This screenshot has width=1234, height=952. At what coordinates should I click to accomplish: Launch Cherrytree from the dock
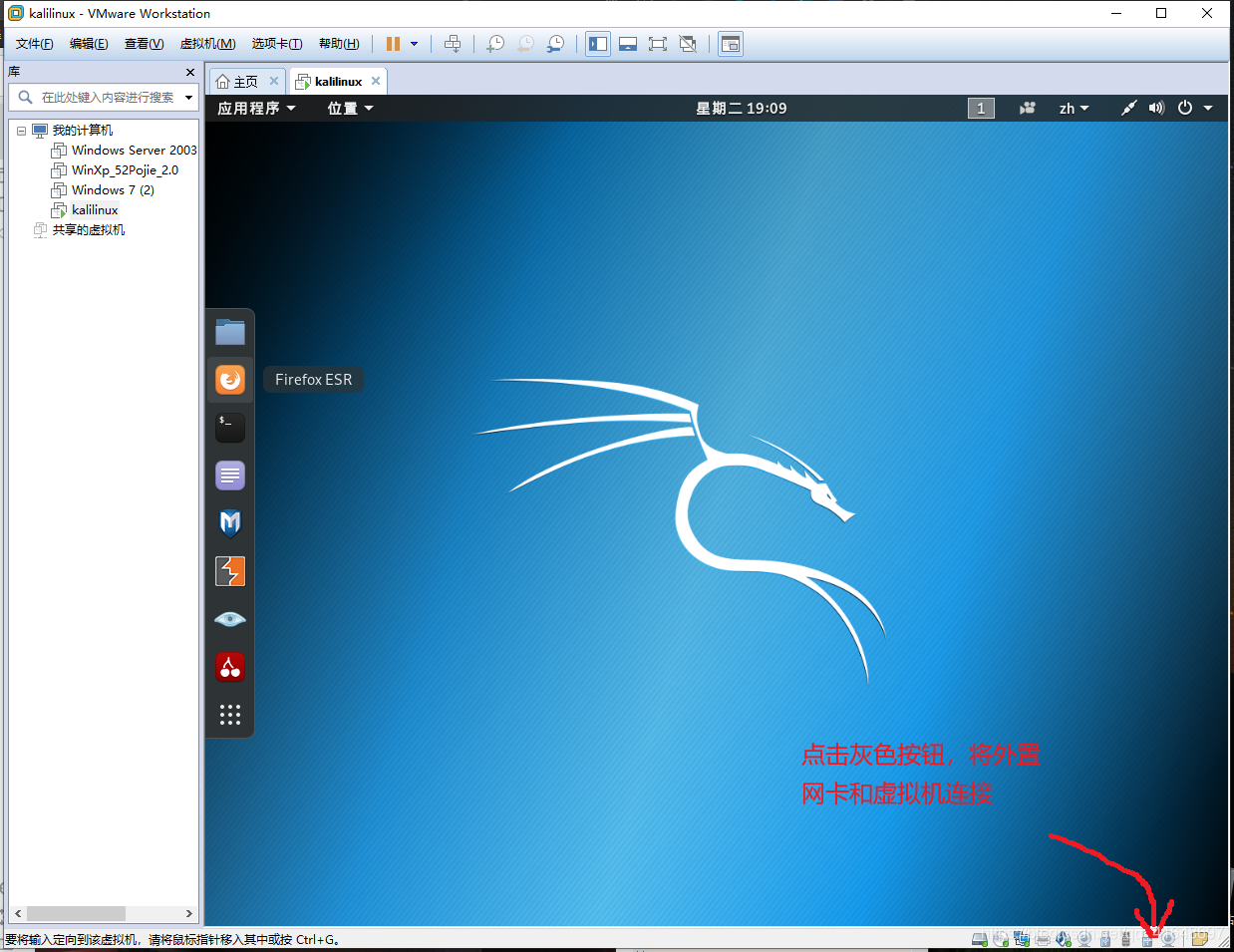(x=230, y=667)
